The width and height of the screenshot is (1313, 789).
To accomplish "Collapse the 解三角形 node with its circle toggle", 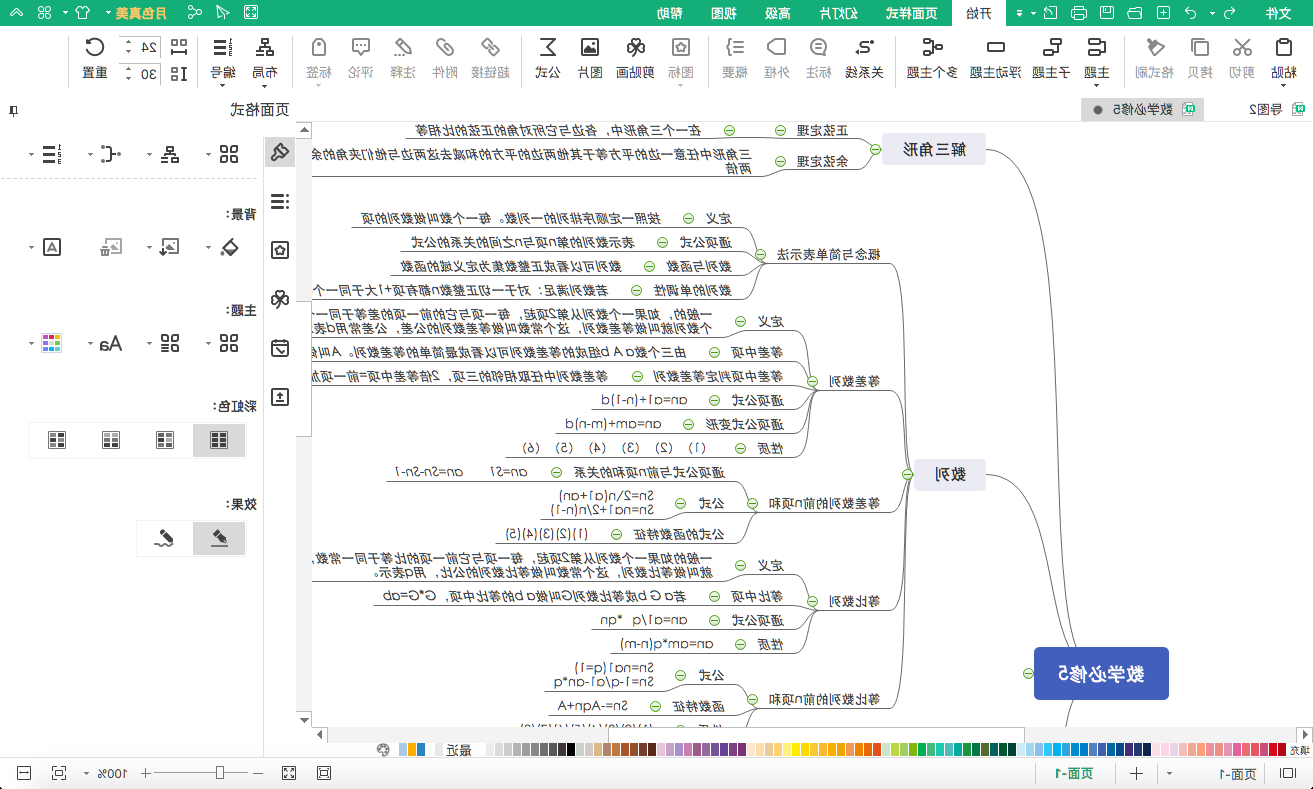I will (x=875, y=150).
